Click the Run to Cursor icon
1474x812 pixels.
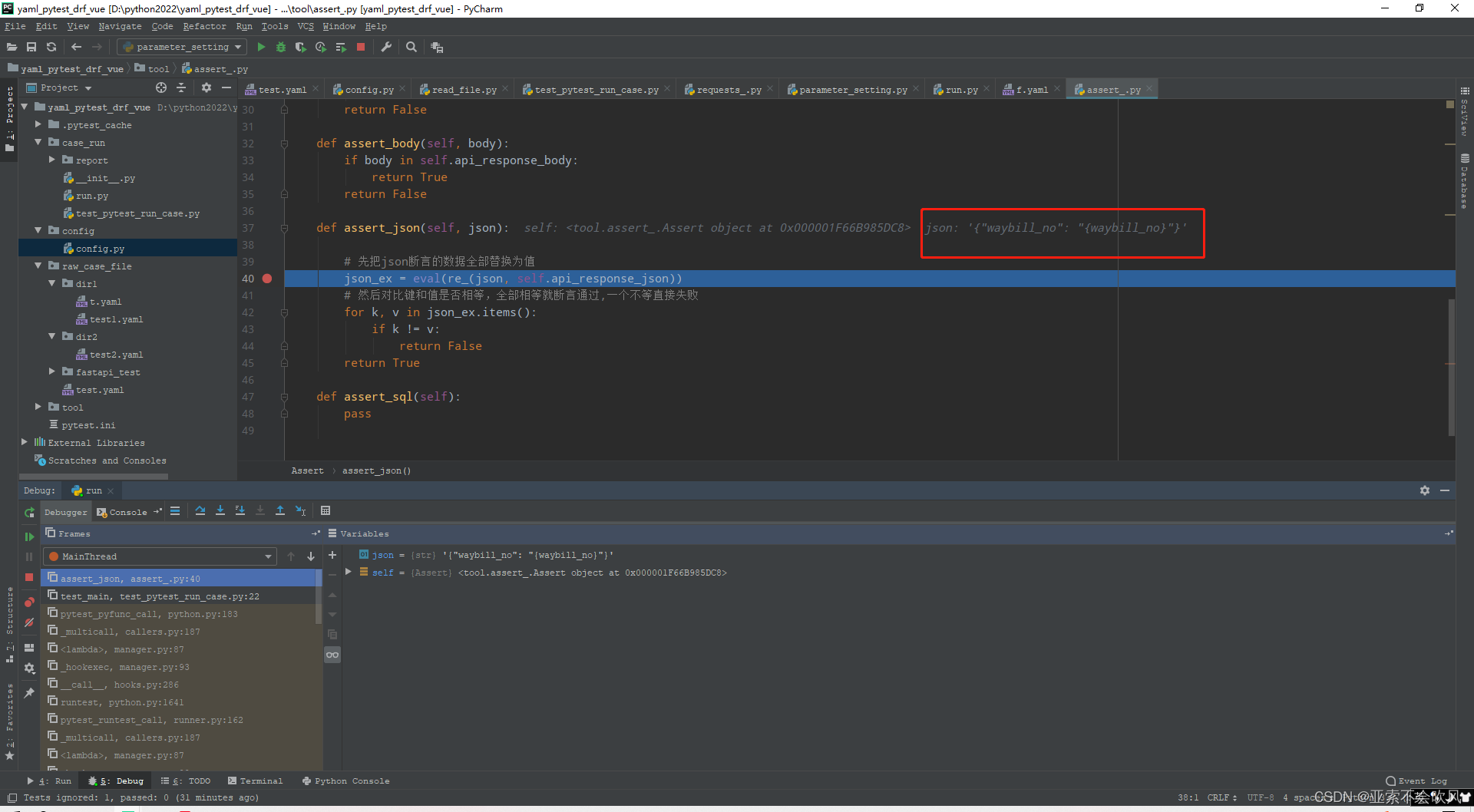tap(301, 510)
